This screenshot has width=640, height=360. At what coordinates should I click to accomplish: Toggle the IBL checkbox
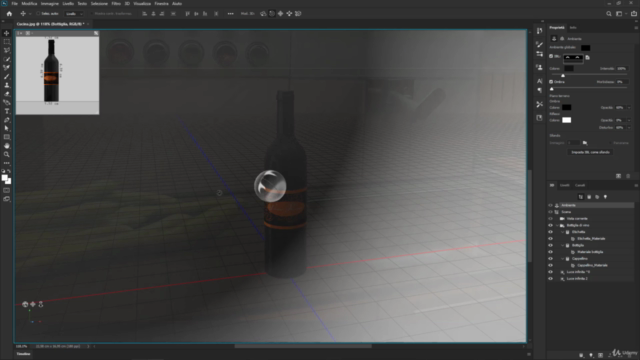(x=551, y=56)
